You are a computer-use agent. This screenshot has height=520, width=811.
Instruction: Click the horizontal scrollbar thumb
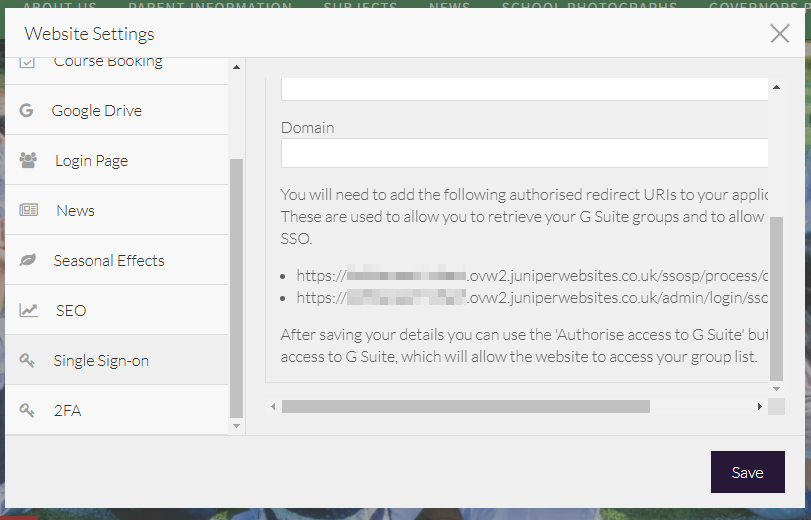(465, 407)
